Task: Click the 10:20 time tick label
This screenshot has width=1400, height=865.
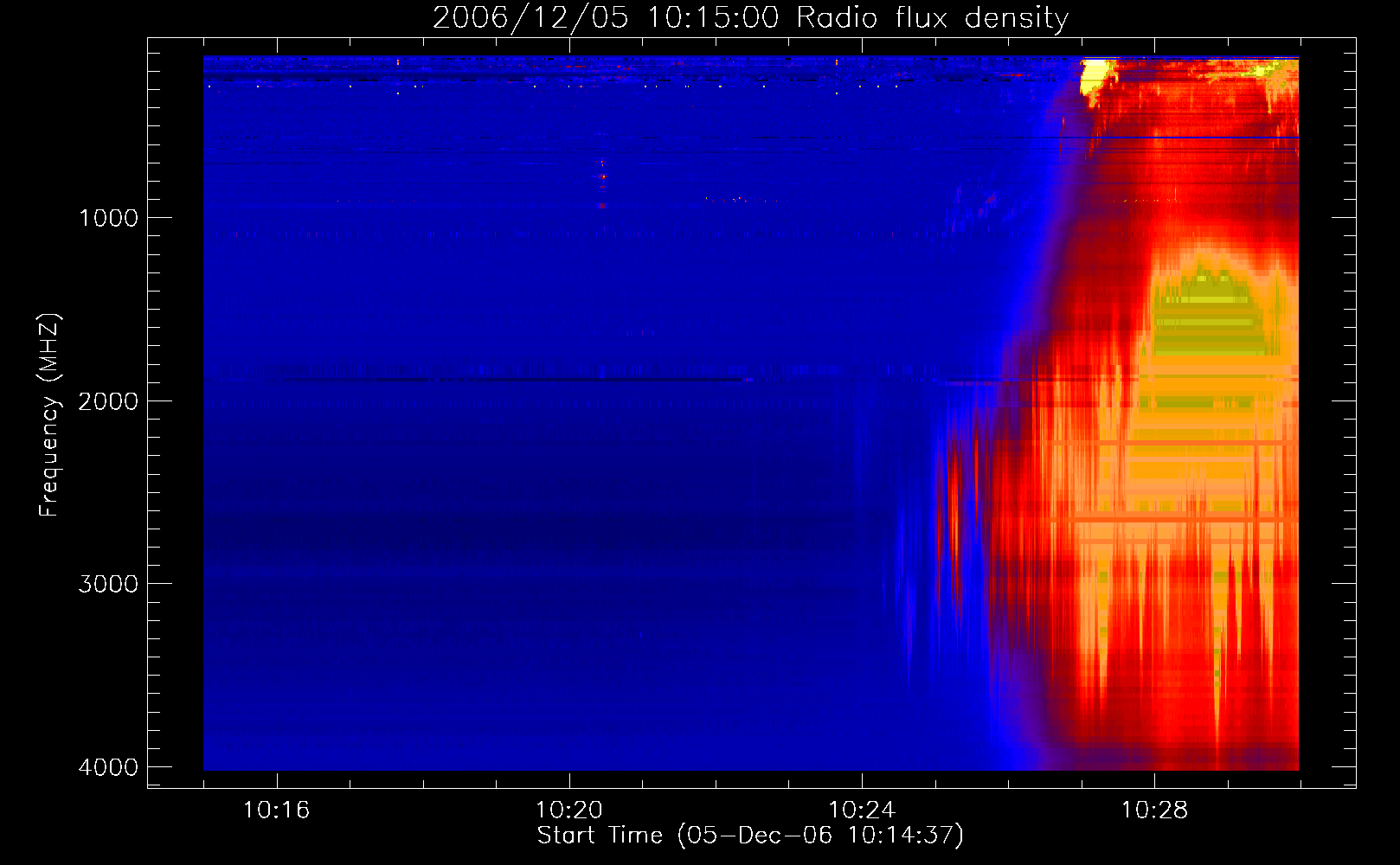Action: pos(569,810)
